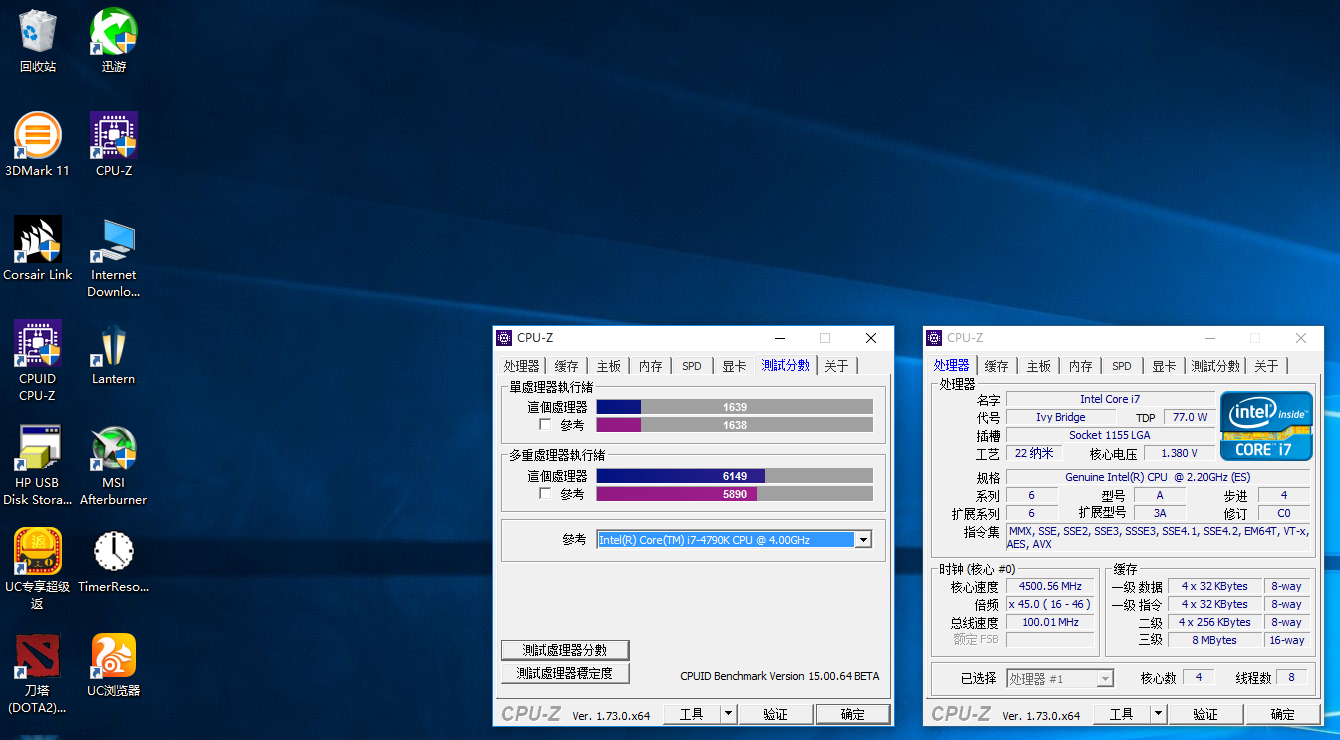The width and height of the screenshot is (1340, 740).
Task: Select the Internet Download desktop shortcut
Action: click(x=114, y=257)
